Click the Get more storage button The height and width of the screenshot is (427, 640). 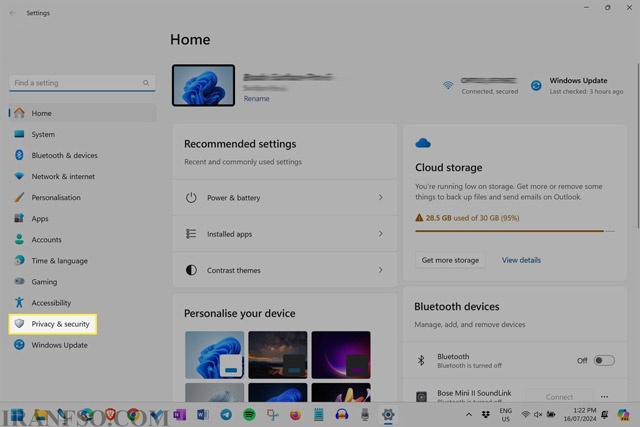[450, 260]
